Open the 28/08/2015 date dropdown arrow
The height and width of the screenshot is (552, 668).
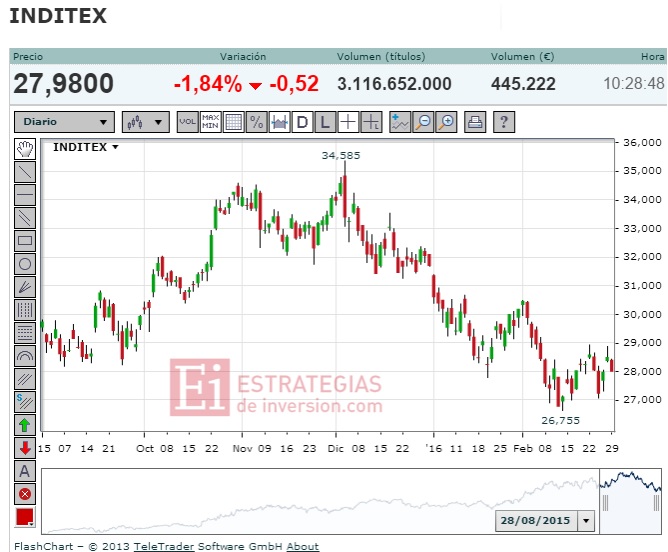click(586, 520)
